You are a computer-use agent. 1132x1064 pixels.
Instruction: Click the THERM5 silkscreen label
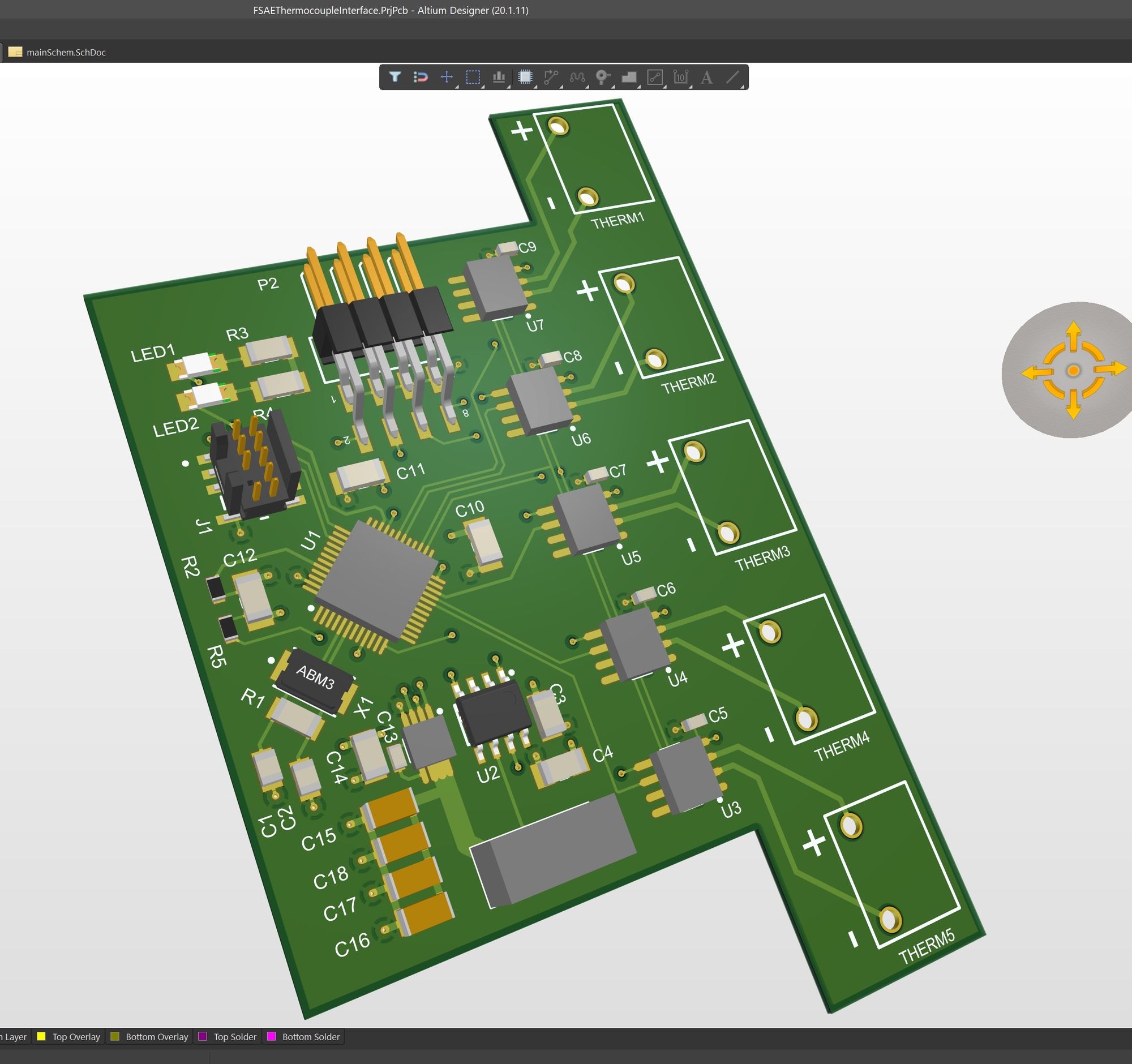pyautogui.click(x=927, y=948)
